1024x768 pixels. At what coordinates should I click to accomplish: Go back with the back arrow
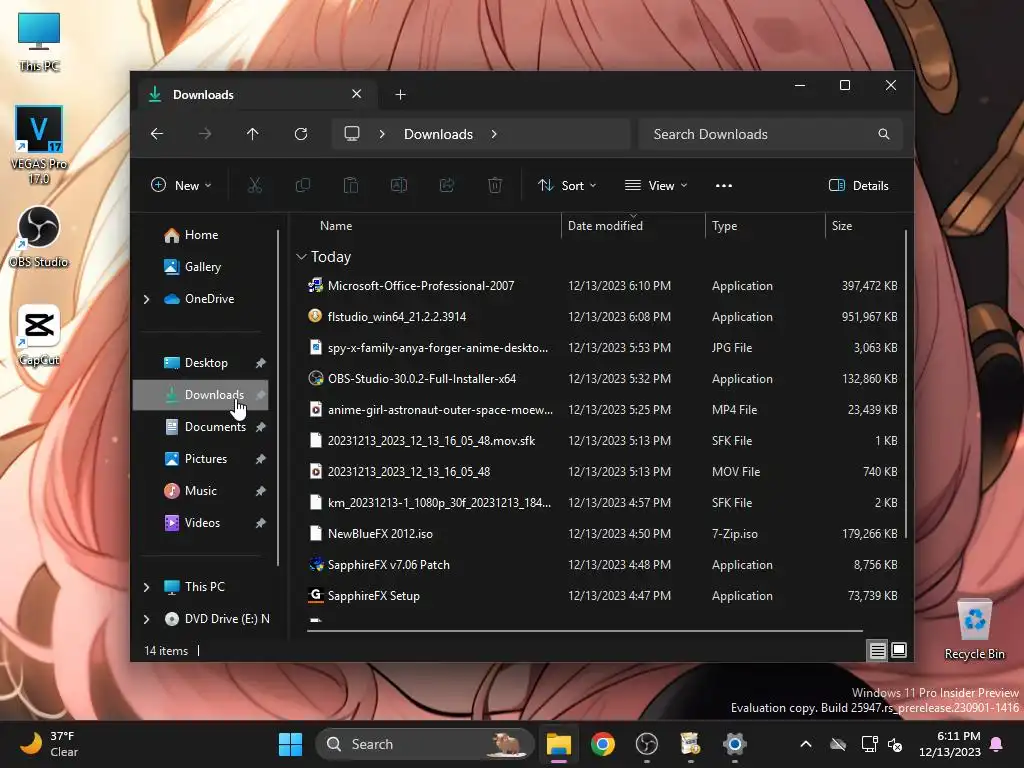pyautogui.click(x=157, y=134)
